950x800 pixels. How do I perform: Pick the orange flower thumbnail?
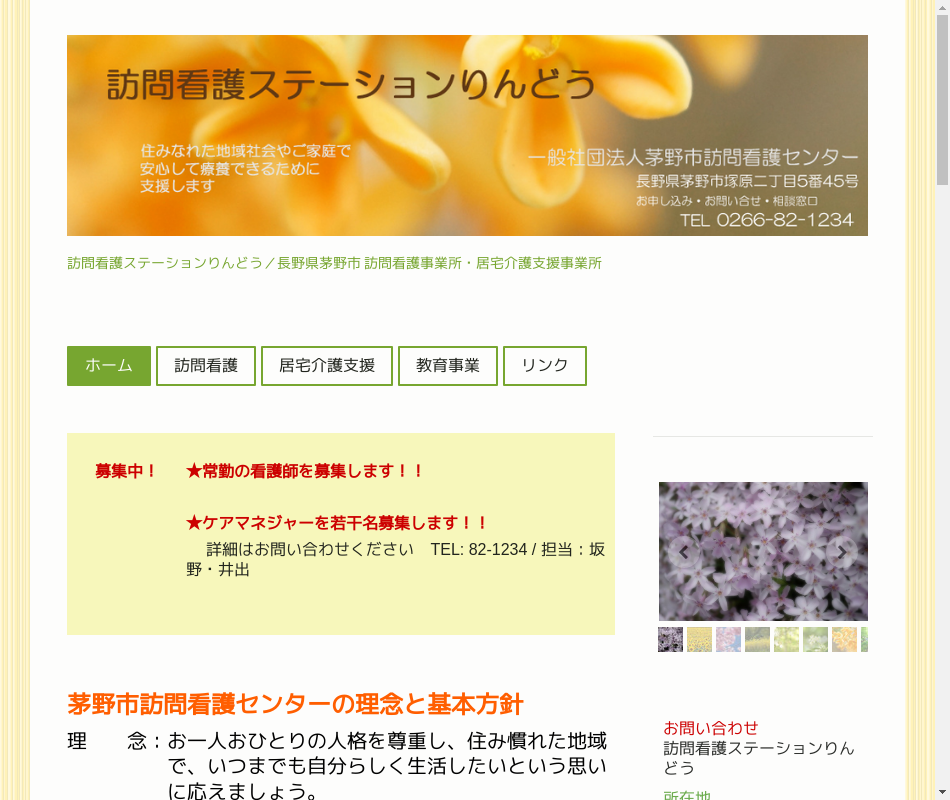[x=844, y=640]
